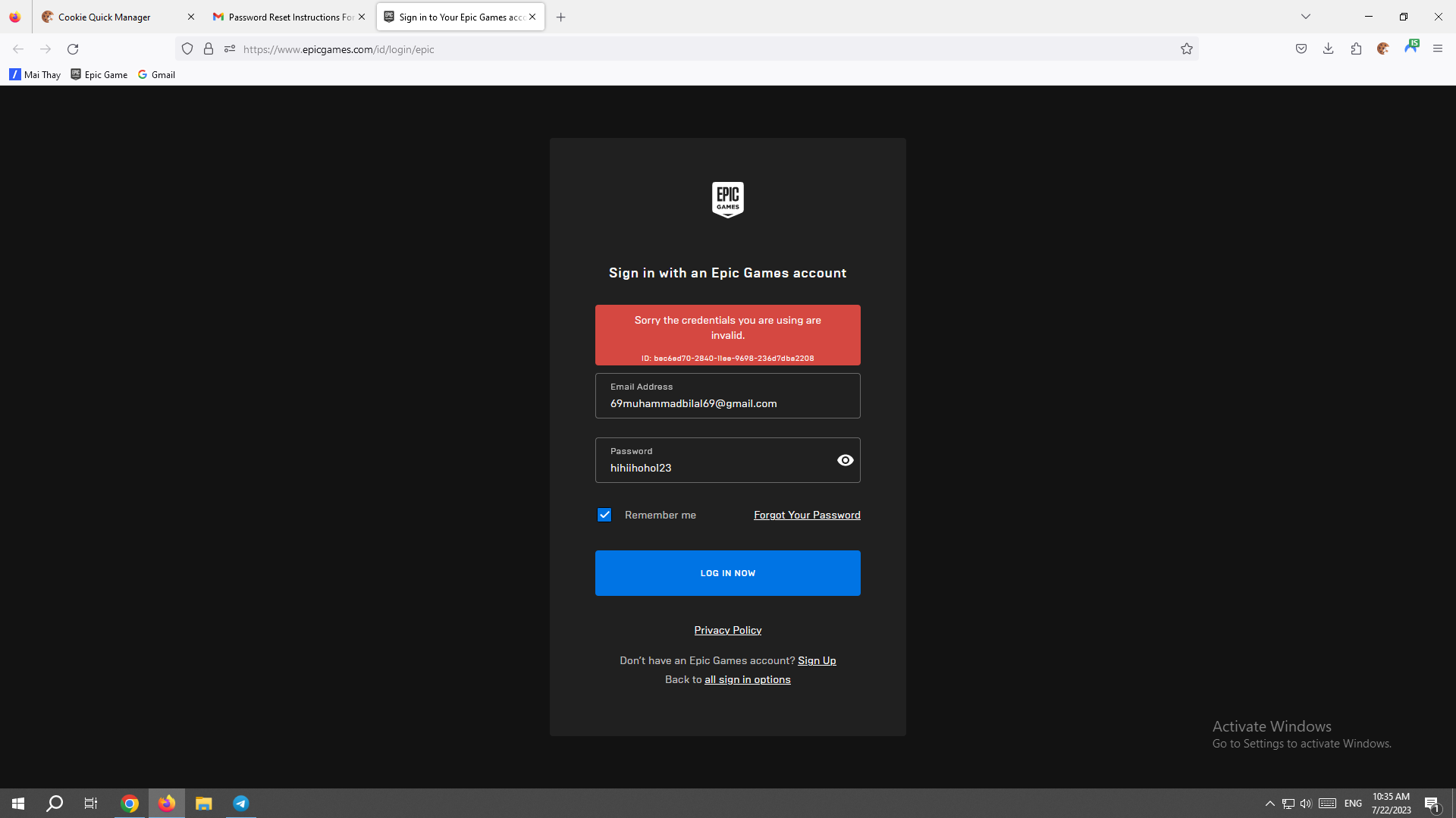Open network status tray icon
Viewport: 1456px width, 818px height.
1288,804
